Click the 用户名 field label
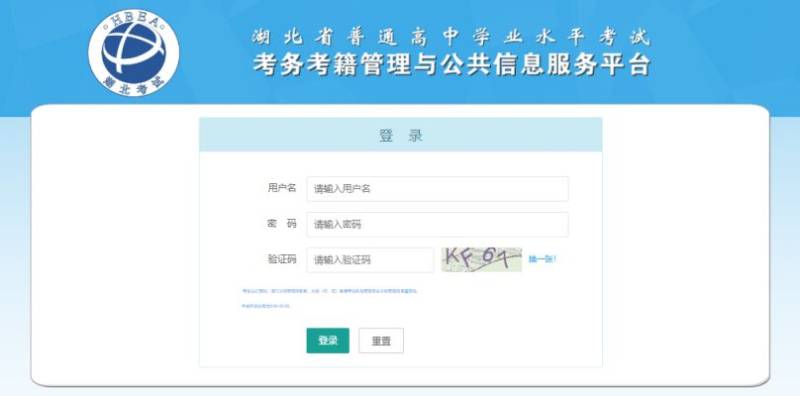 point(282,188)
